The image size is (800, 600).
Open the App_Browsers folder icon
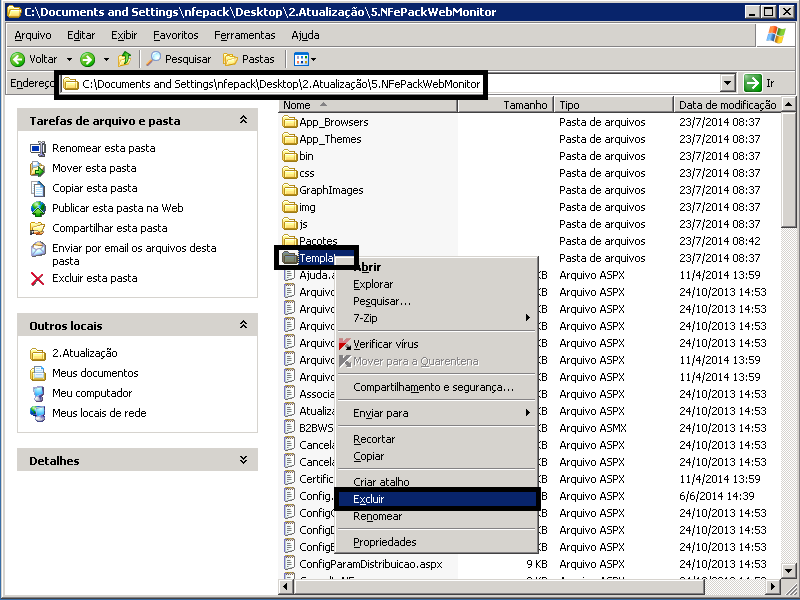(291, 122)
